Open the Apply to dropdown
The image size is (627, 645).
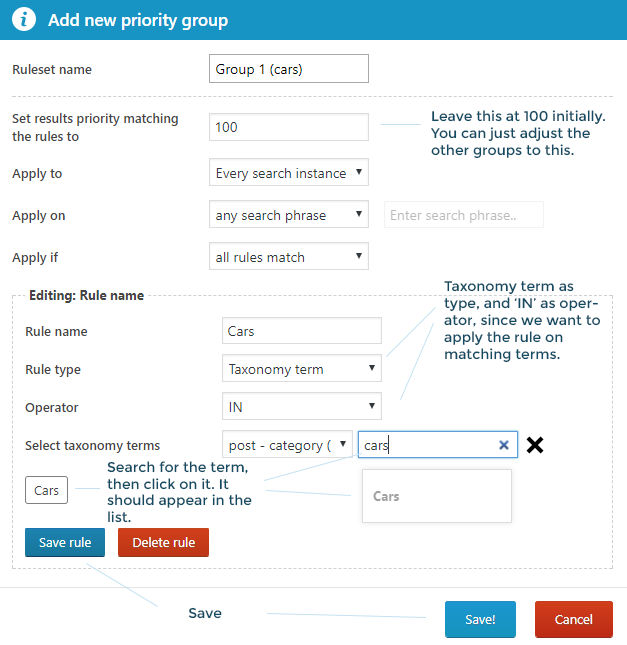coord(289,173)
